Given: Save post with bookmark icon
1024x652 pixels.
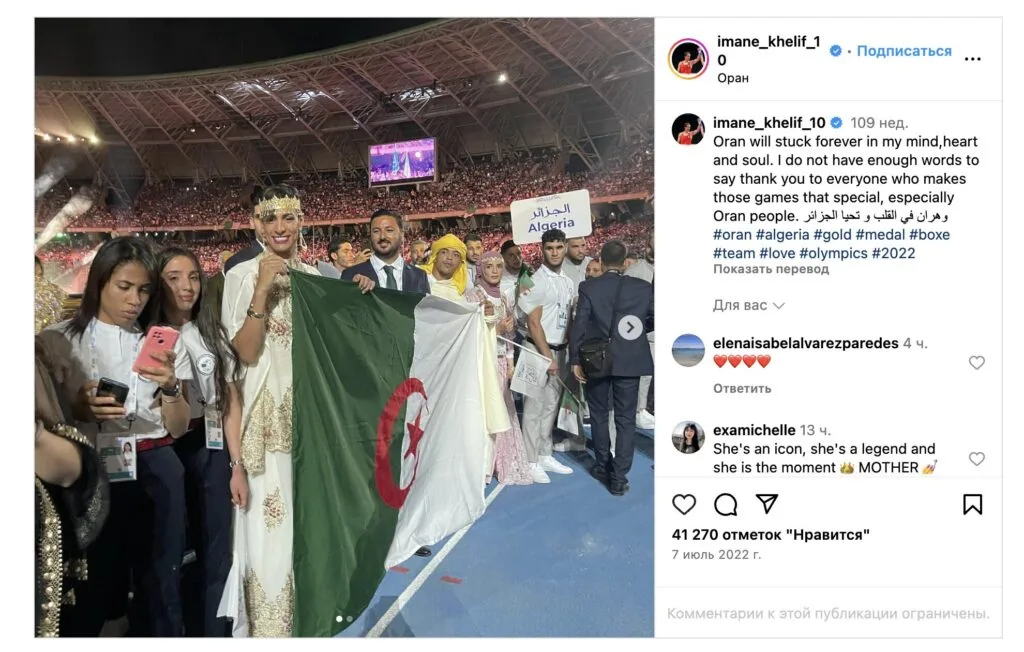Looking at the screenshot, I should [972, 504].
